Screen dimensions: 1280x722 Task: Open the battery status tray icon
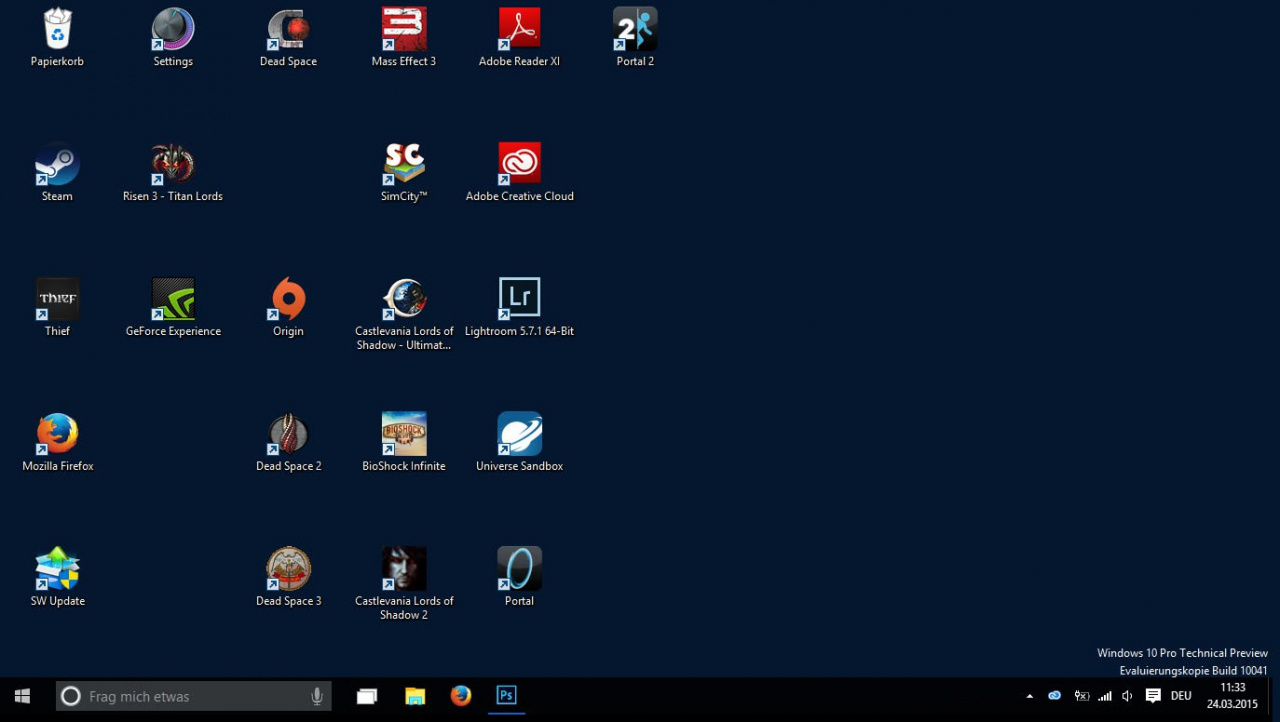[1081, 696]
